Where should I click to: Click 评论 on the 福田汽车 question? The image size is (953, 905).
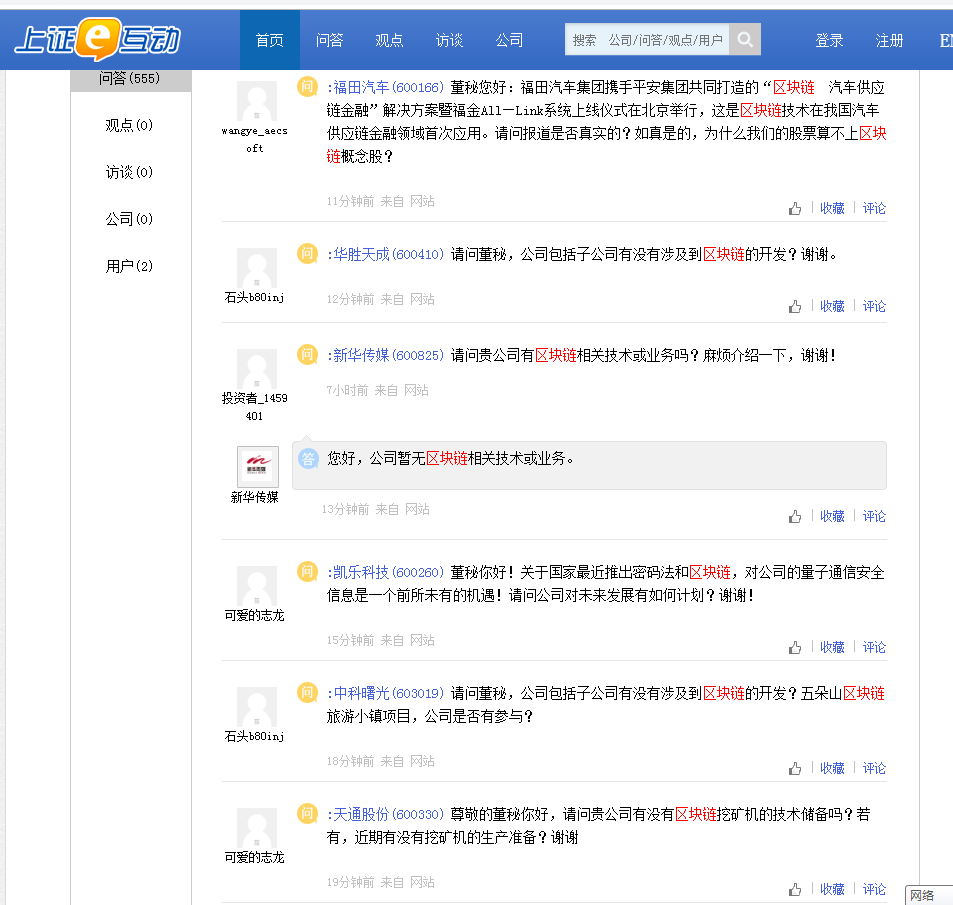(x=874, y=208)
